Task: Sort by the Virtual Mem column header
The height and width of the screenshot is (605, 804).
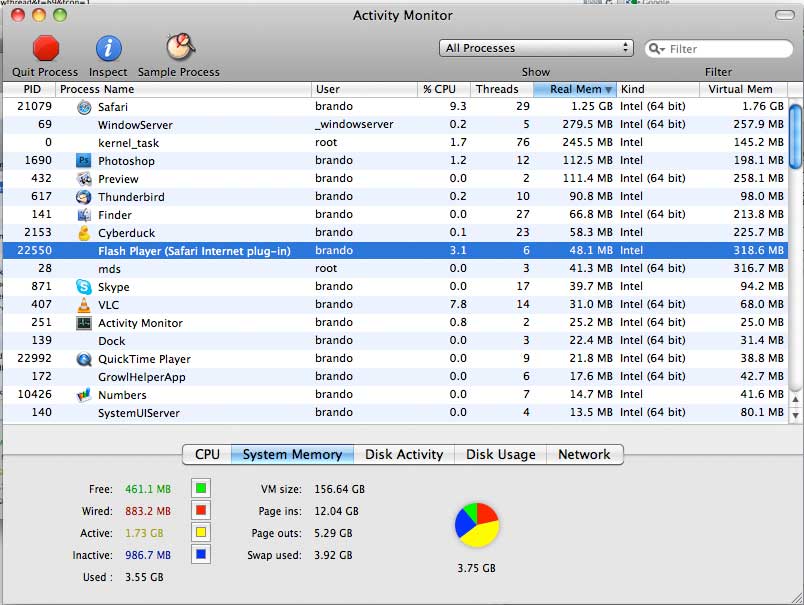Action: [743, 89]
